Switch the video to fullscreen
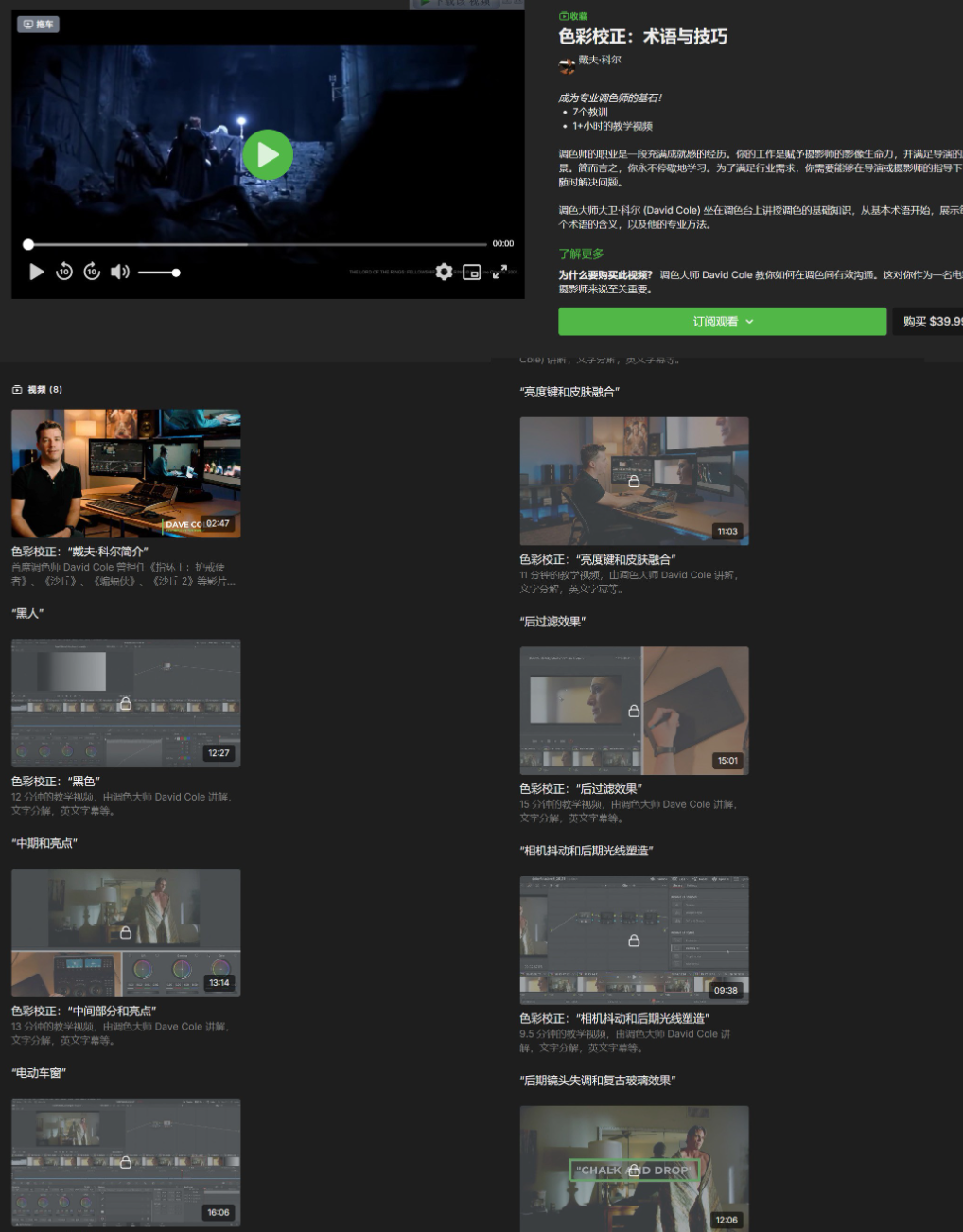This screenshot has width=963, height=1232. pyautogui.click(x=499, y=273)
